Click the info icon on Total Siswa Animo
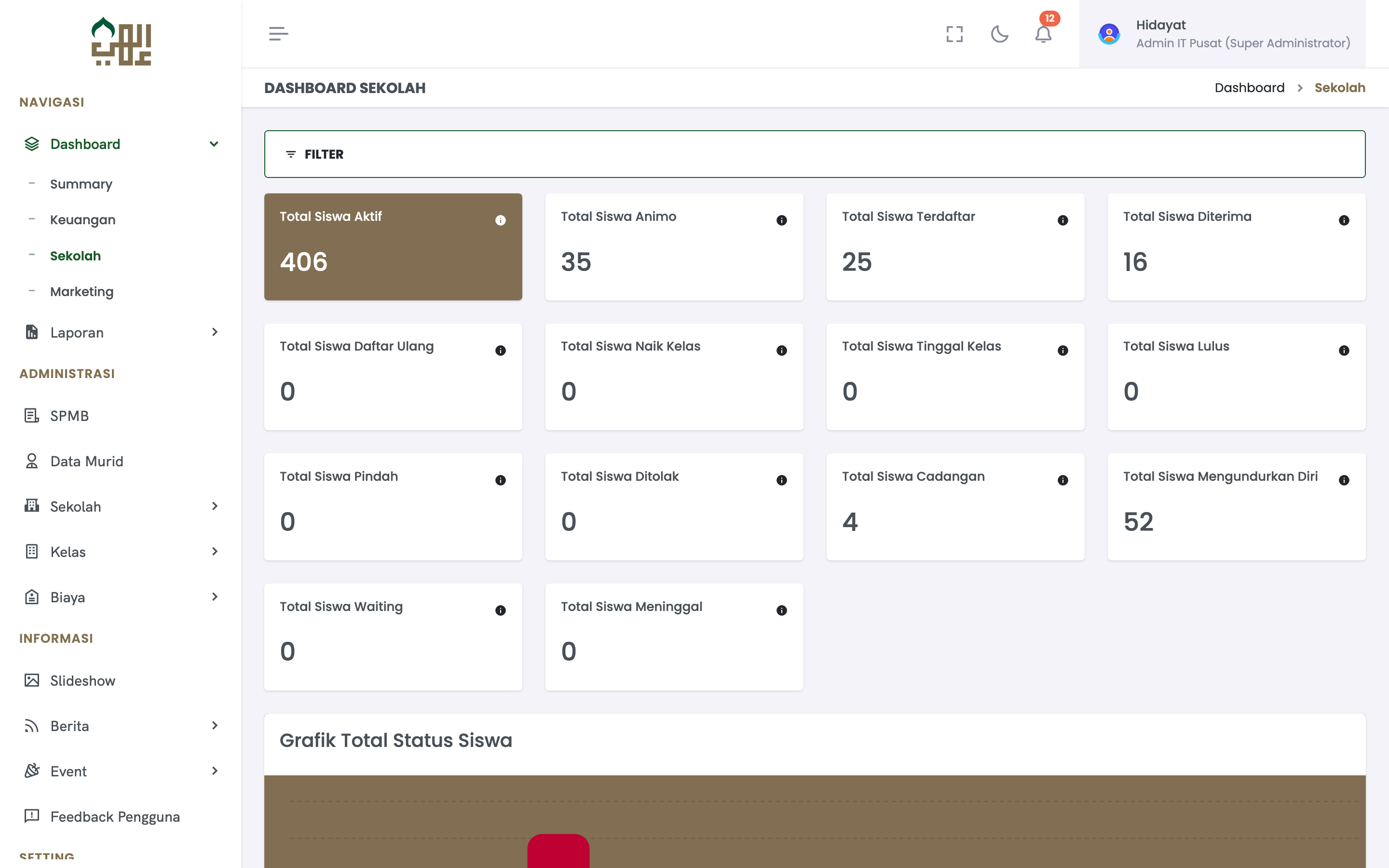The height and width of the screenshot is (868, 1389). (782, 220)
